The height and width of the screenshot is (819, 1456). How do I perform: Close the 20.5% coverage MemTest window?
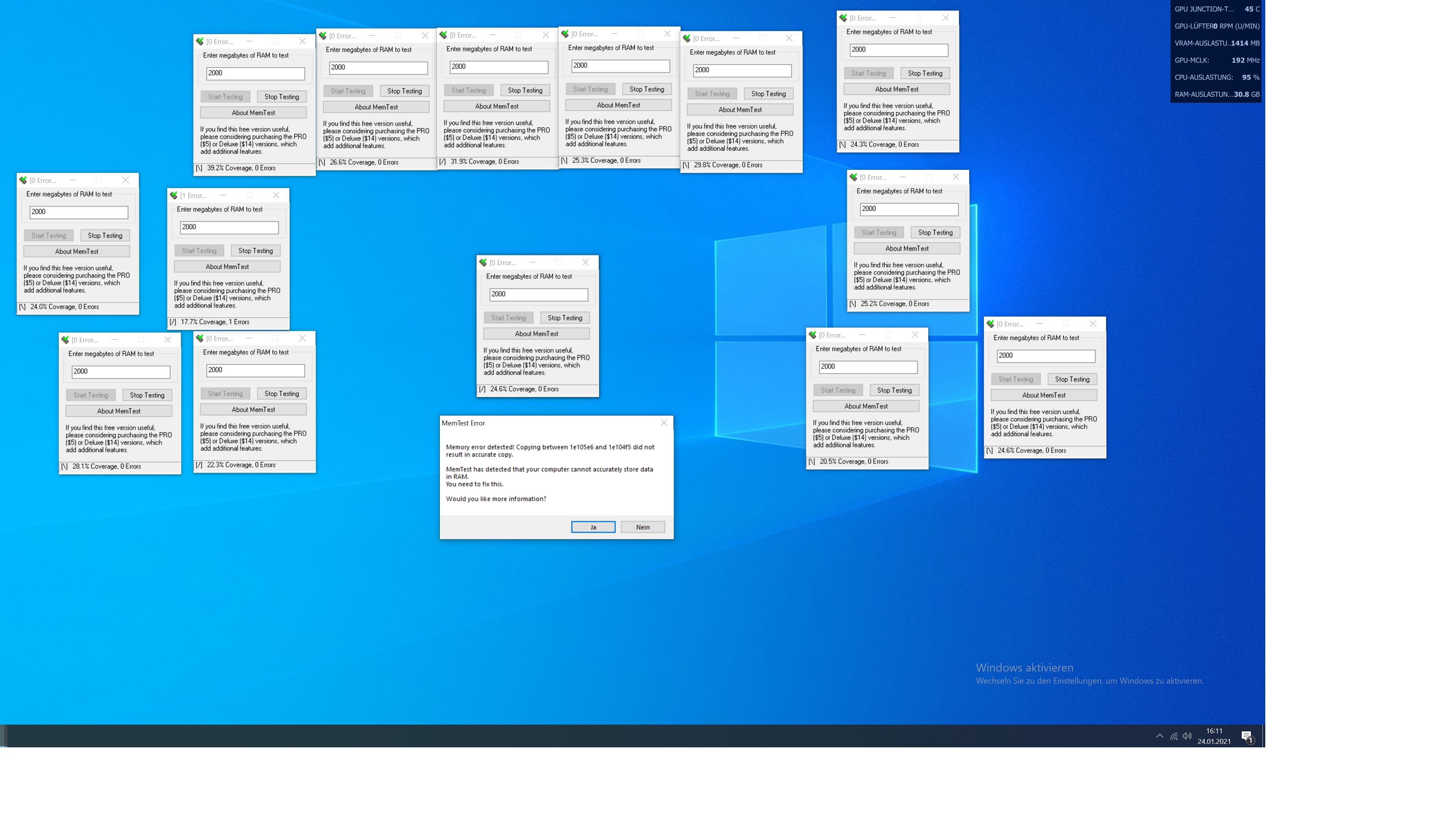[x=915, y=334]
